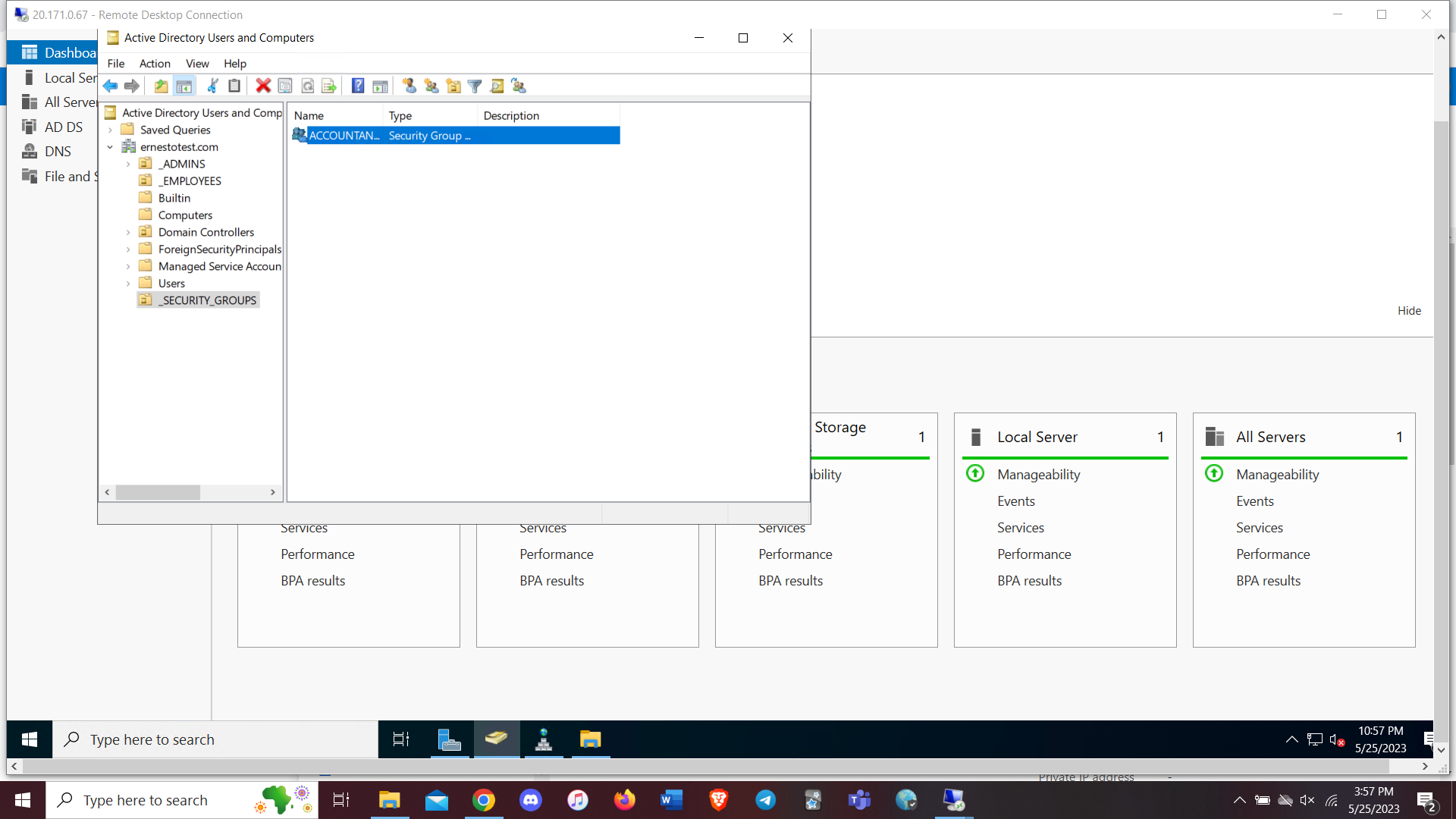Collapse the ernestotest.com domain node
Viewport: 1456px width, 819px height.
[111, 147]
